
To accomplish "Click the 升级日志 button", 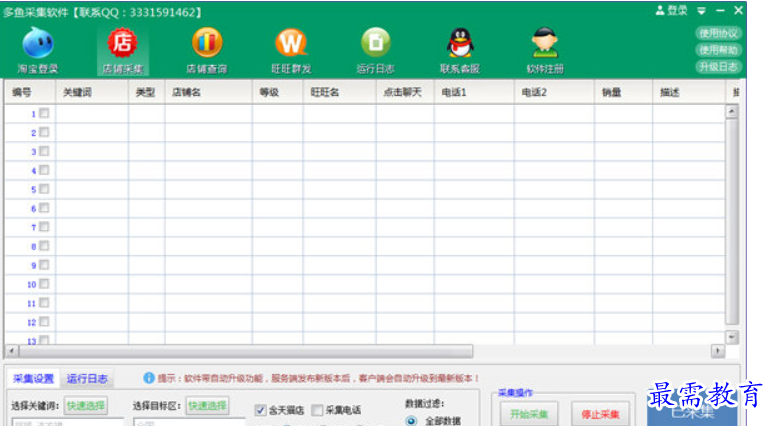I will pyautogui.click(x=718, y=66).
